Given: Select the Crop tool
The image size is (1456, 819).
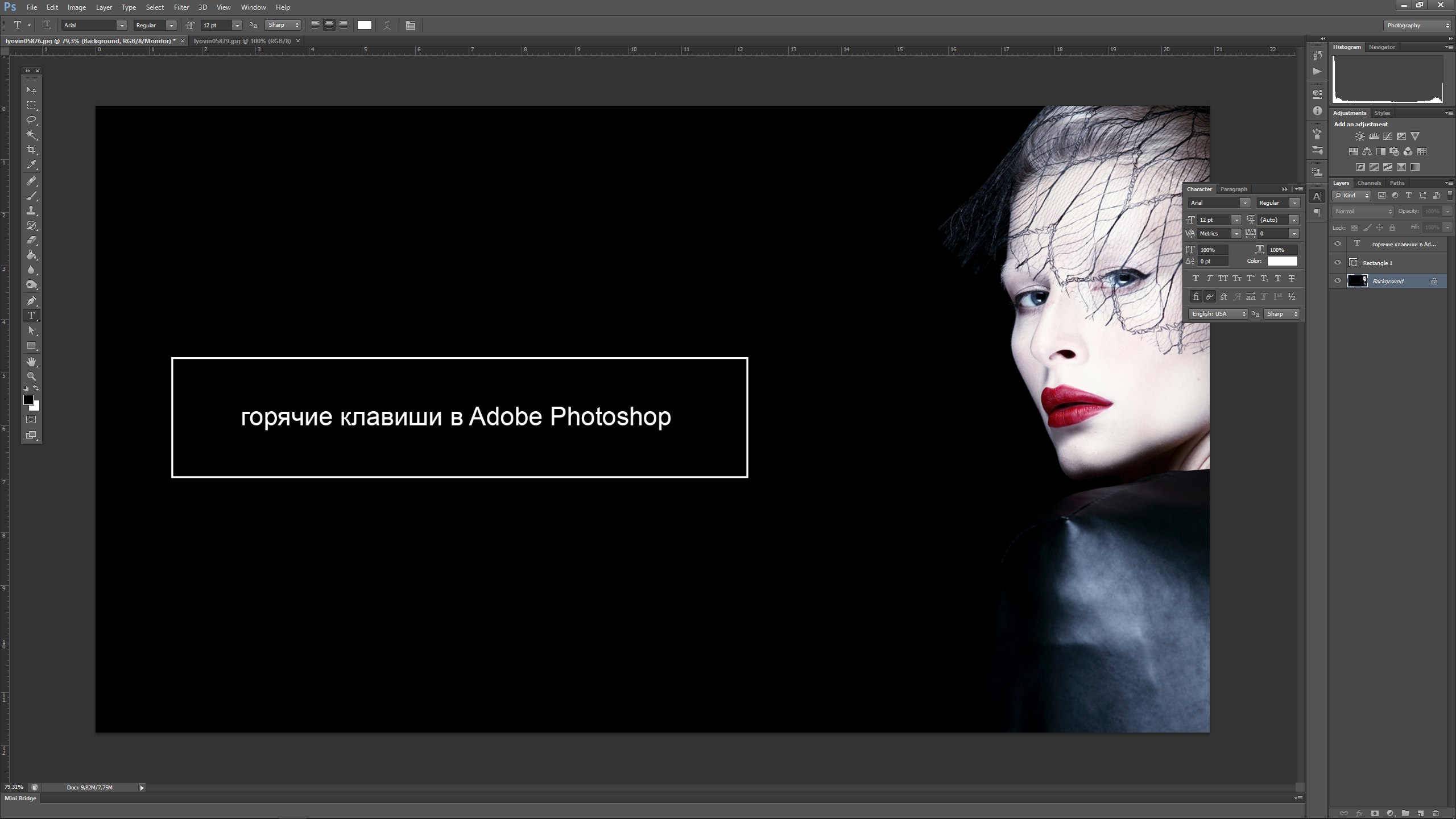Looking at the screenshot, I should (x=31, y=150).
